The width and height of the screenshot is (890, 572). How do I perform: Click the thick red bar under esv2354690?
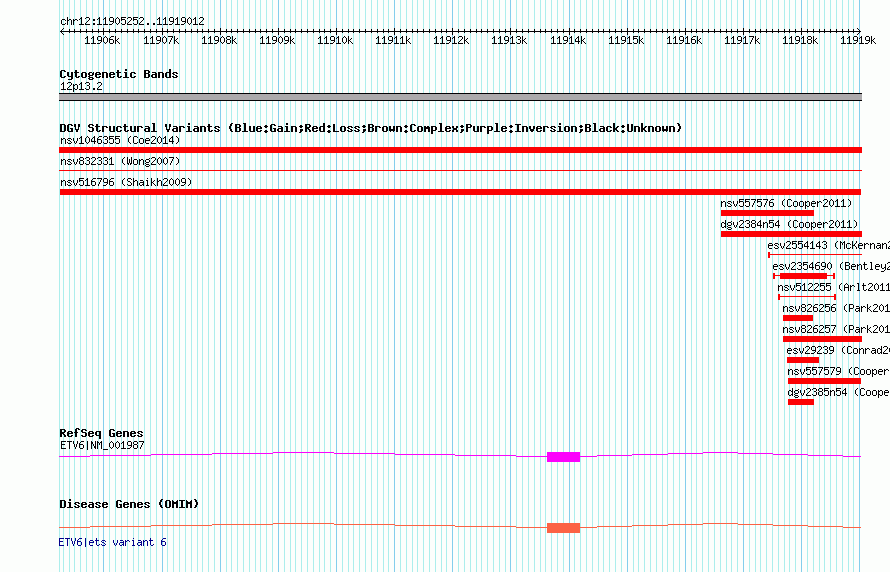coord(804,276)
